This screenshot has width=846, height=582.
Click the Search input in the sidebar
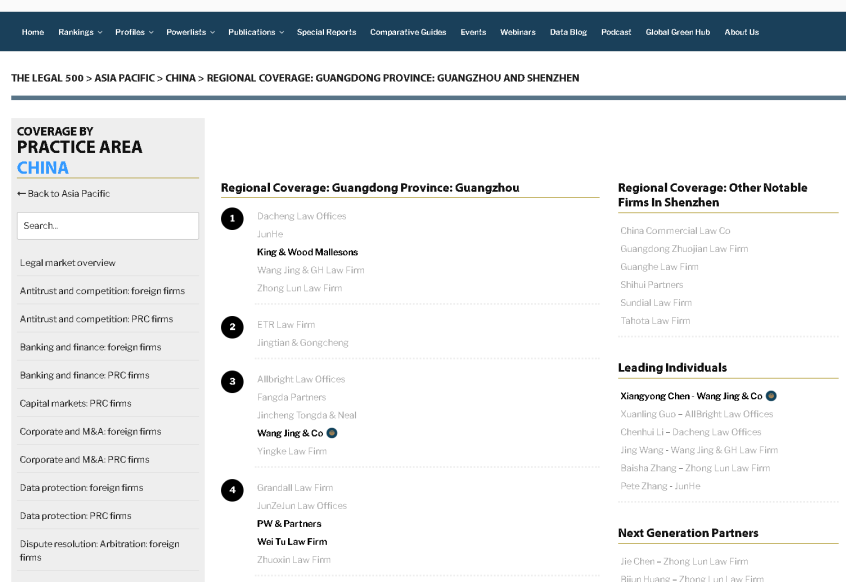108,225
